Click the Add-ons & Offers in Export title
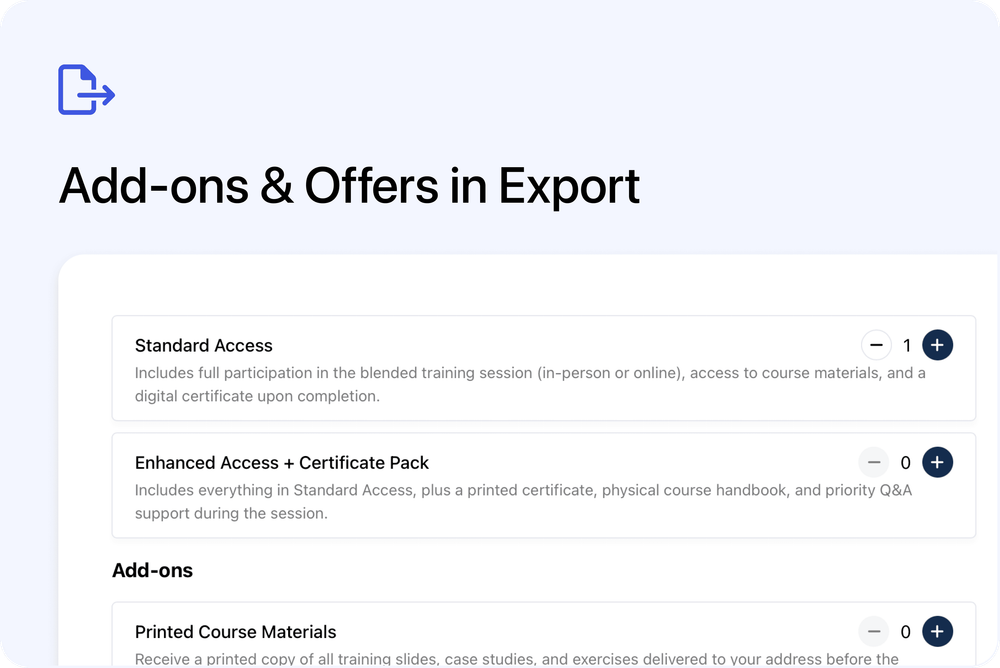The height and width of the screenshot is (668, 1000). click(350, 186)
